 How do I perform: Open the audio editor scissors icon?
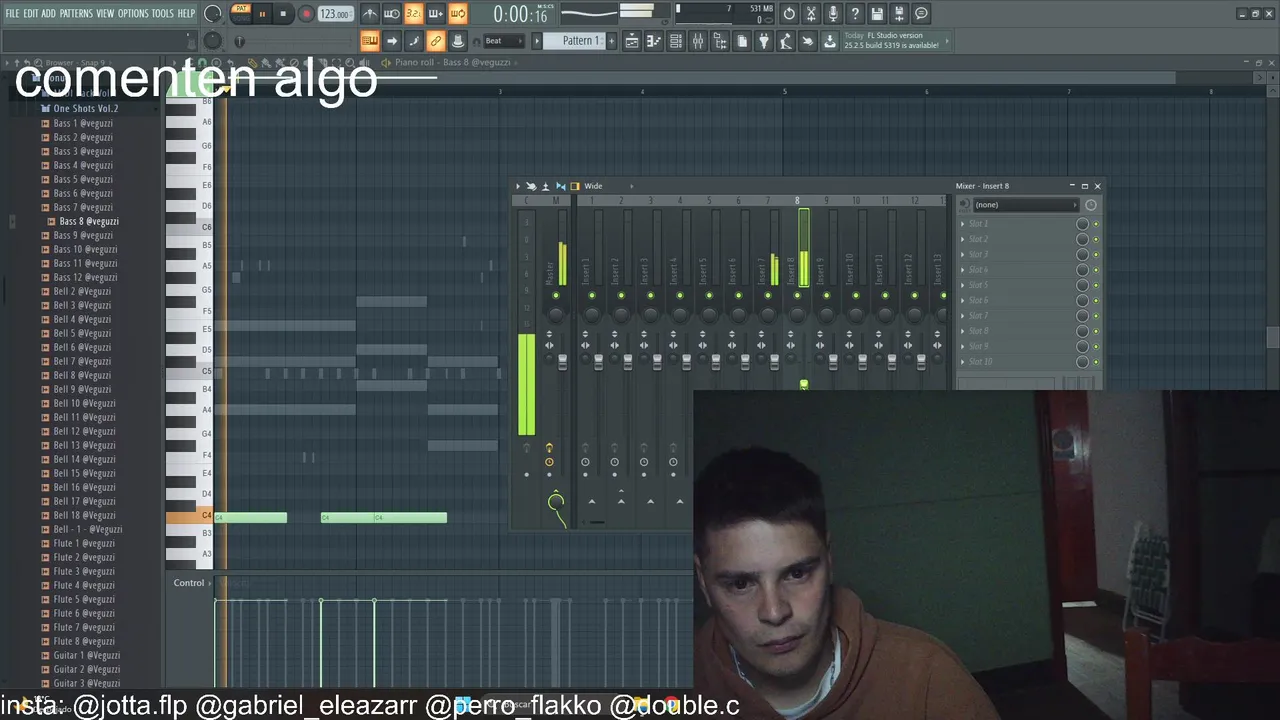click(811, 14)
